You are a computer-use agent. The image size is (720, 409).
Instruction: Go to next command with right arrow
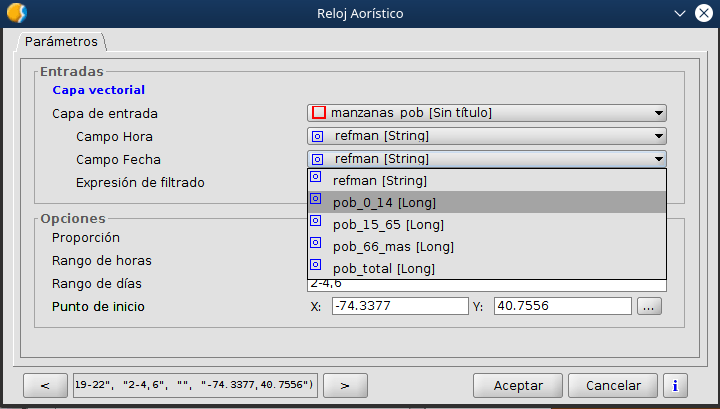tap(342, 385)
